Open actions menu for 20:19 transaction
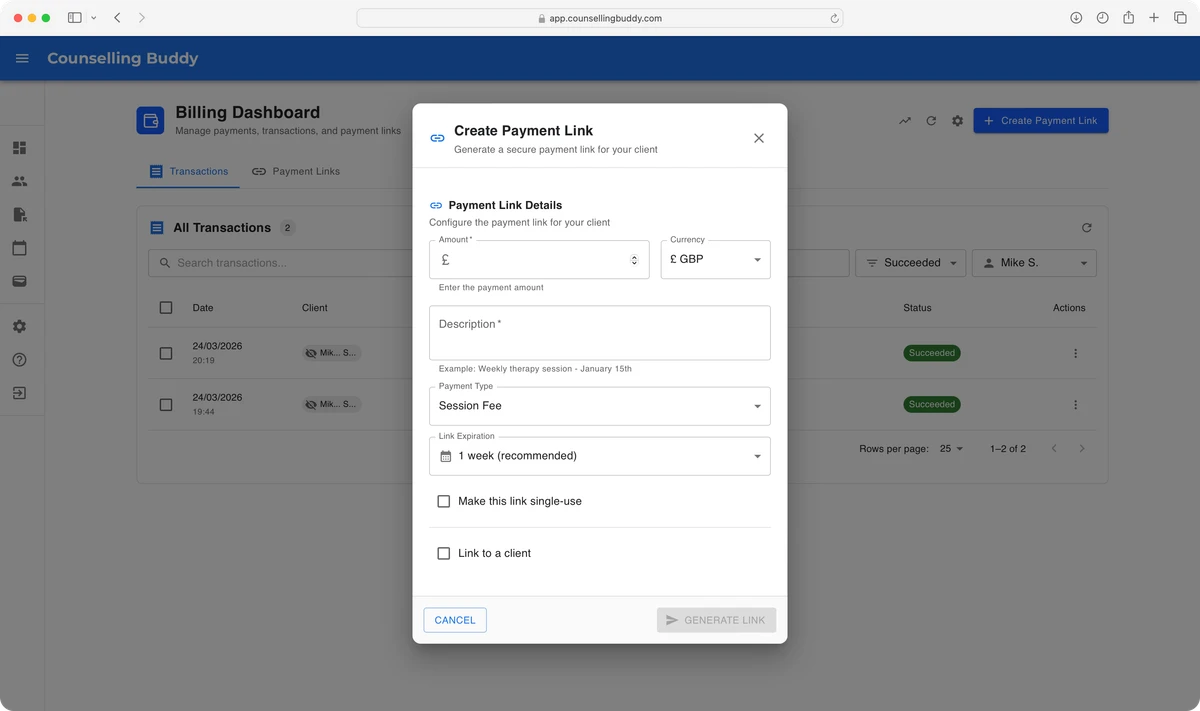 (x=1076, y=353)
